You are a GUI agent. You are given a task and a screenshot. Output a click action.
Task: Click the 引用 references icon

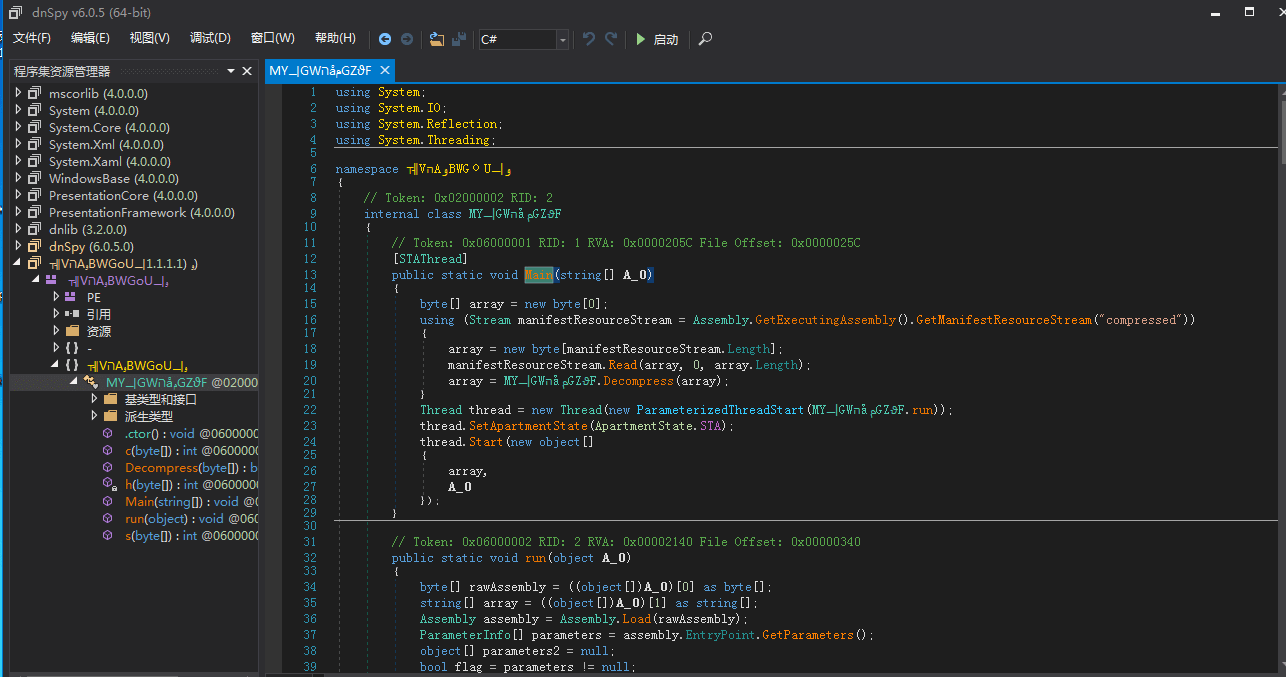[71, 314]
